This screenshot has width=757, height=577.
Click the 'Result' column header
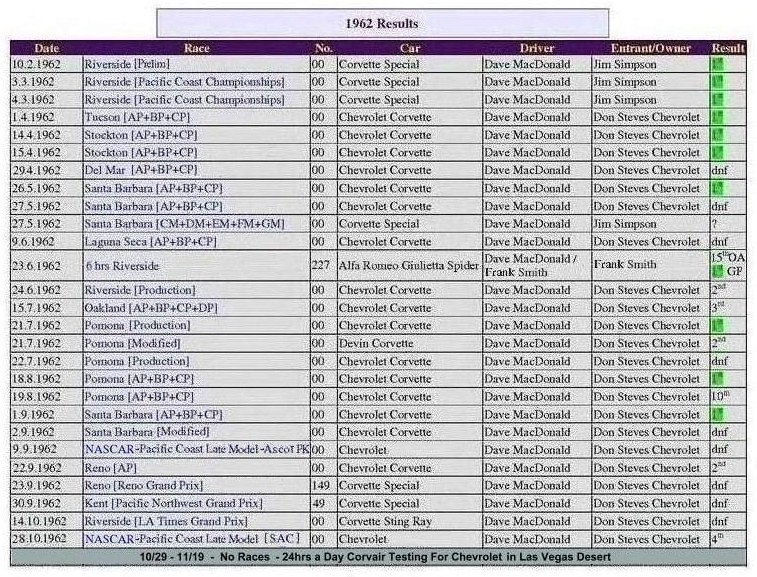(x=728, y=48)
